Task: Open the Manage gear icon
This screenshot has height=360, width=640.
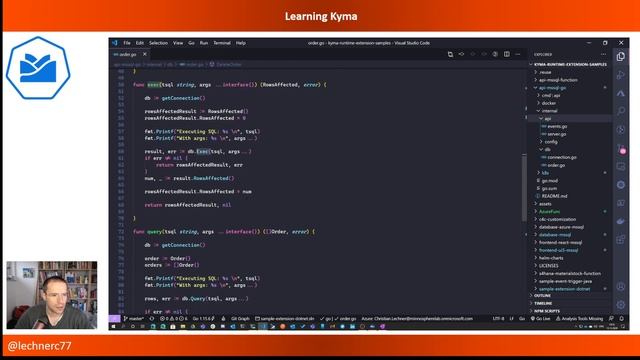Action: pos(621,304)
